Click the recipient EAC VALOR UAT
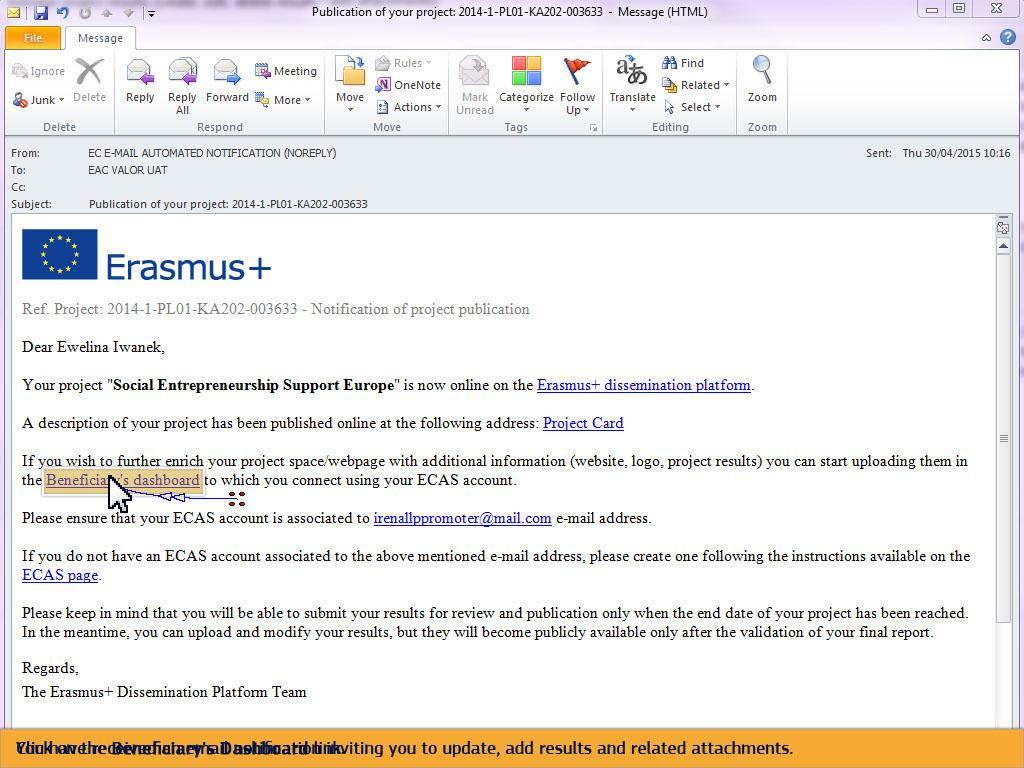Screen dimensions: 1024x768 (x=128, y=170)
